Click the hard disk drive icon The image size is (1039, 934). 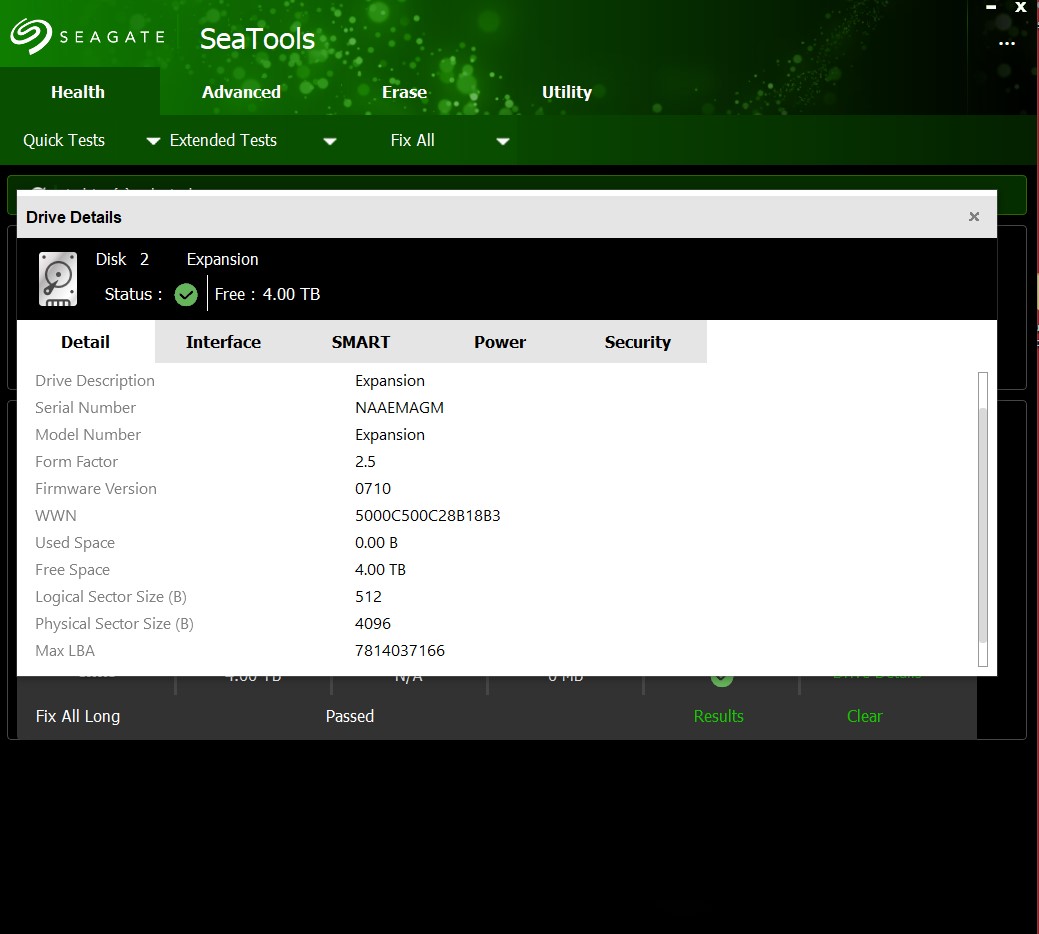(58, 278)
